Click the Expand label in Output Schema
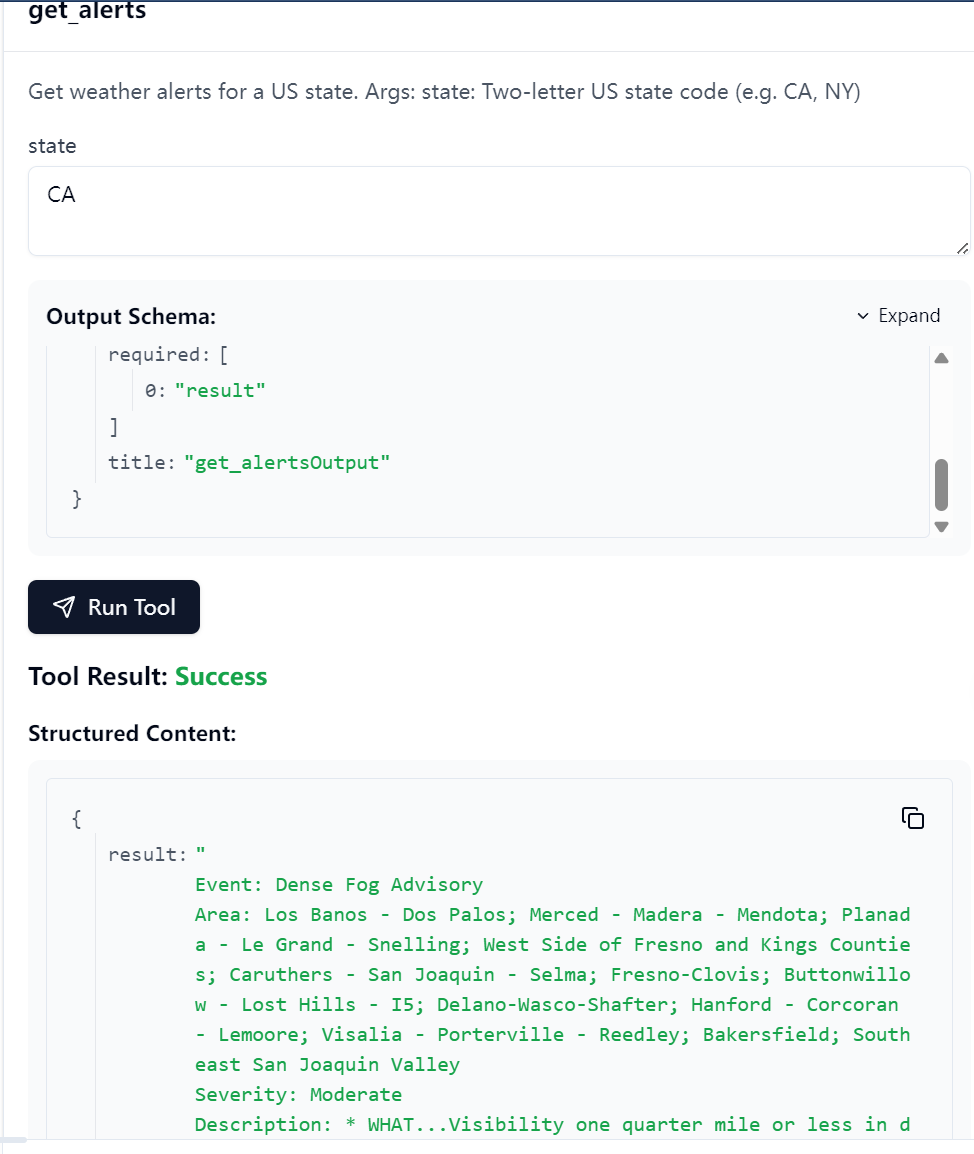Viewport: 974px width, 1154px height. pyautogui.click(x=909, y=316)
